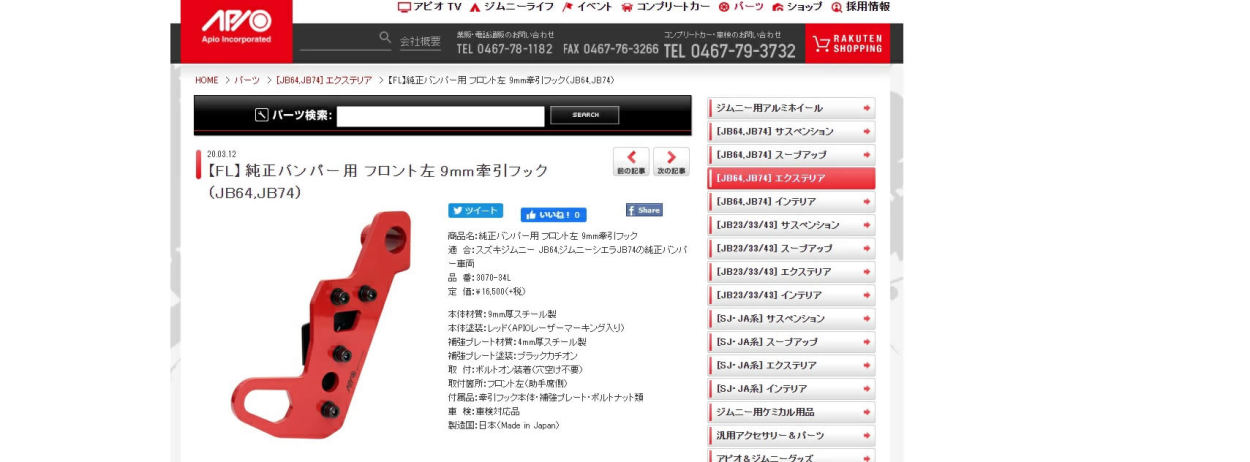Screen dimensions: 1250x462
Task: Go to HOME breadcrumb
Action: 207,80
